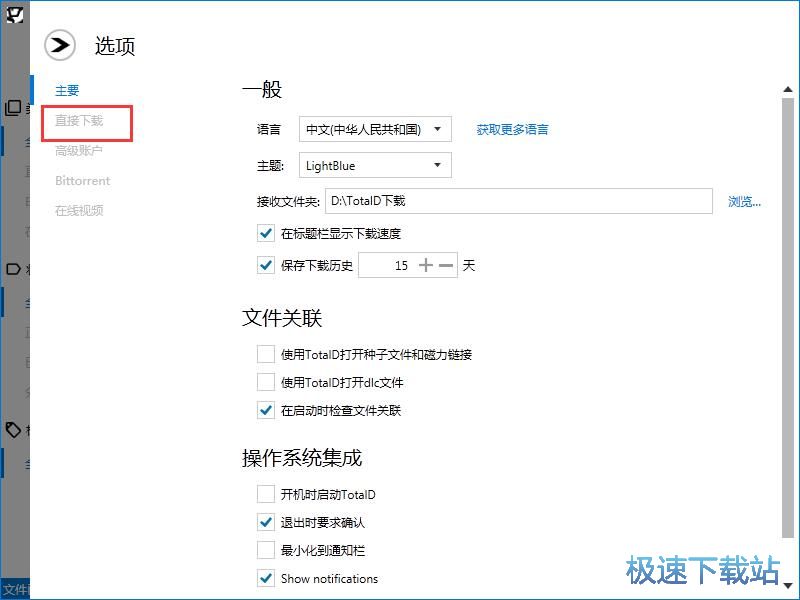Toggle the 保存下载历史 checkbox
The image size is (800, 600).
pyautogui.click(x=265, y=265)
